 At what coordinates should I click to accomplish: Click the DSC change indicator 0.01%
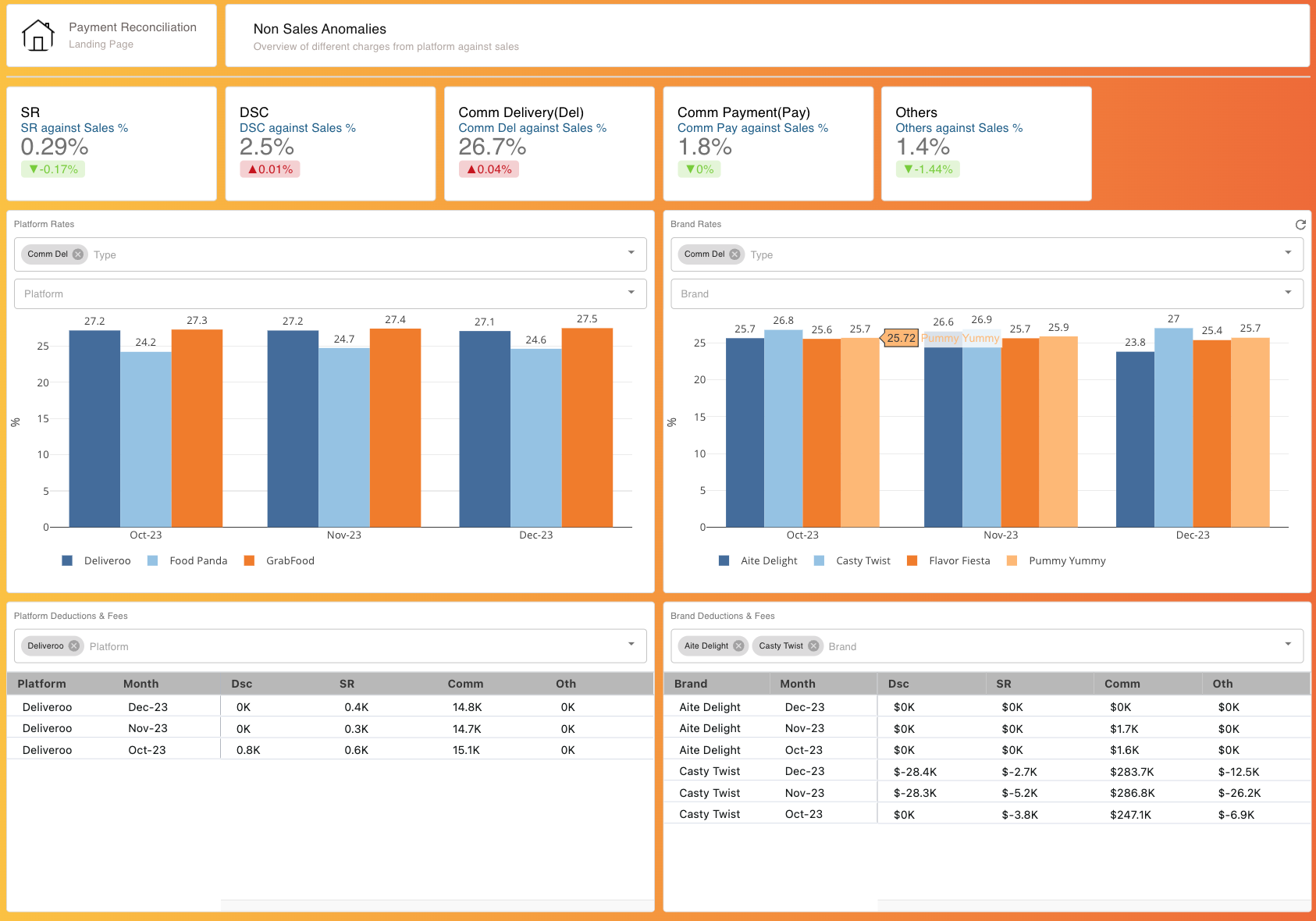(270, 169)
